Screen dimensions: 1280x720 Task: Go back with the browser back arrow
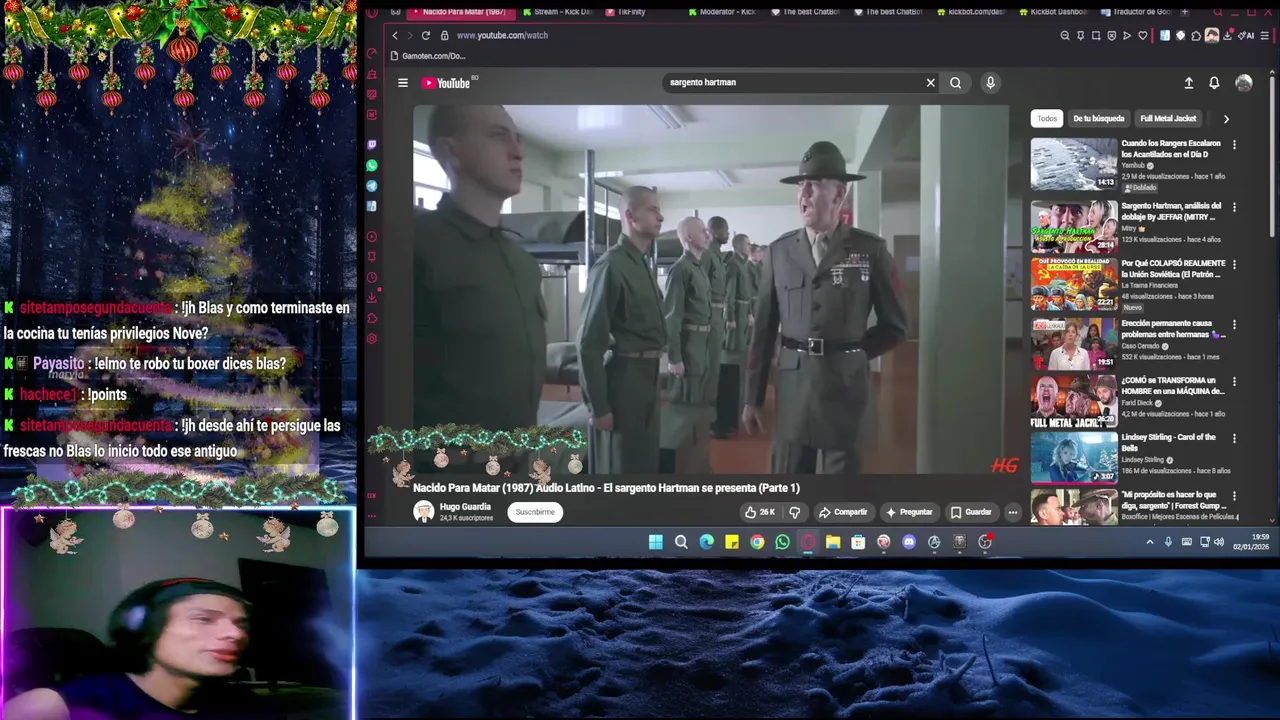coord(394,35)
